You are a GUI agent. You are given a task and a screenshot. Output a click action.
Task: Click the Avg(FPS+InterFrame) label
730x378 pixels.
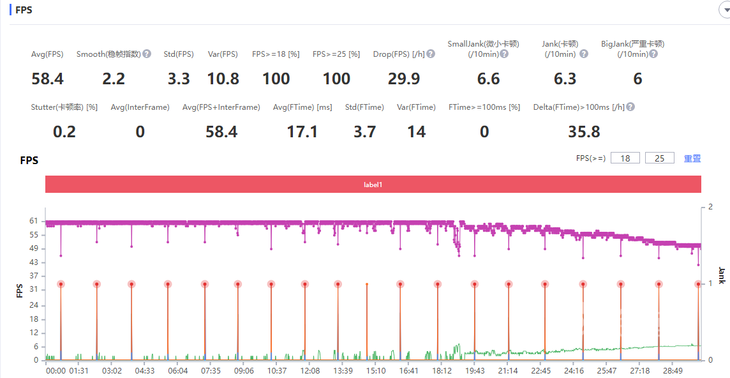(x=221, y=108)
